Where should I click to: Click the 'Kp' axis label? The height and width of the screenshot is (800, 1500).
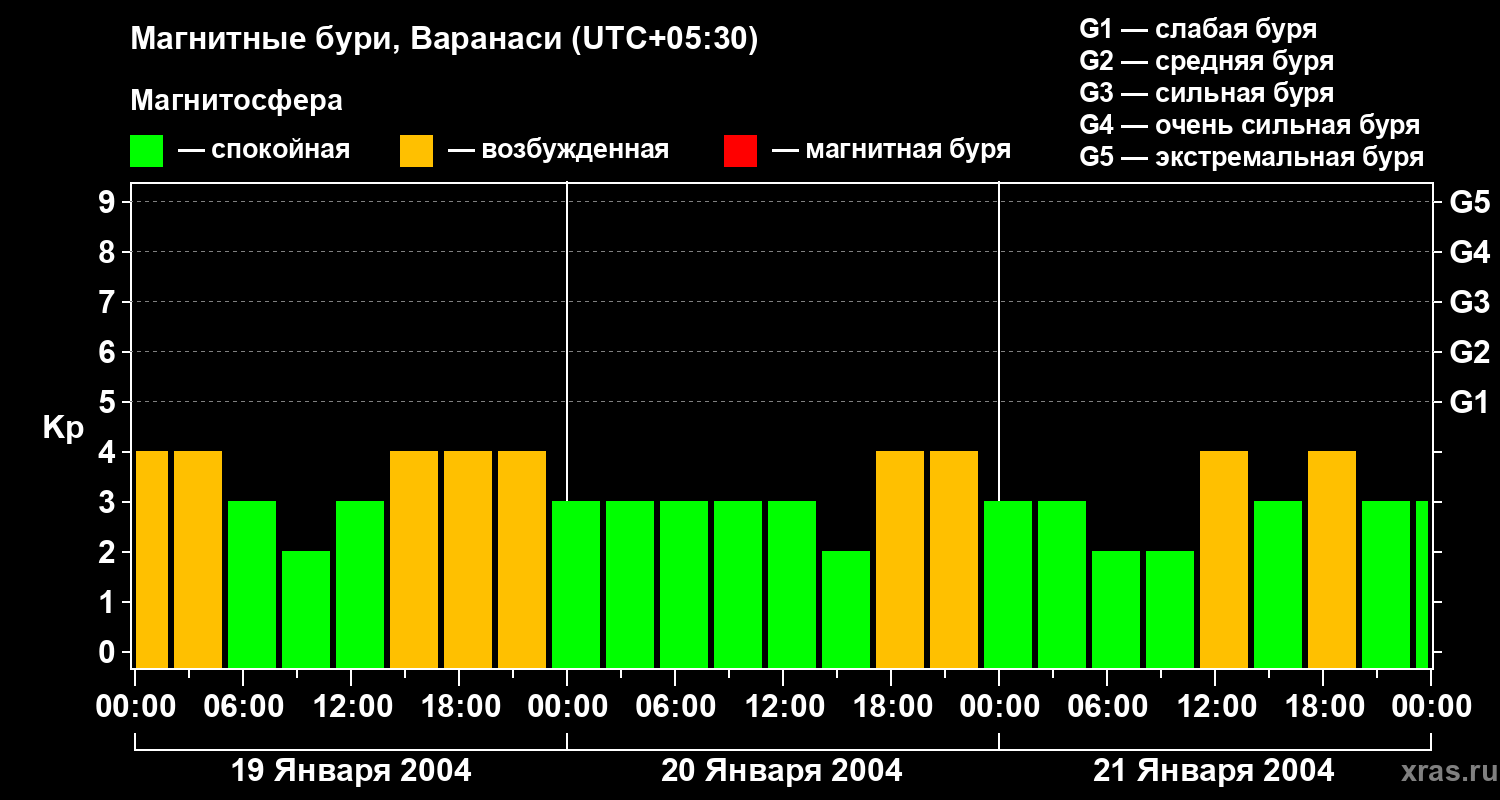(x=63, y=428)
